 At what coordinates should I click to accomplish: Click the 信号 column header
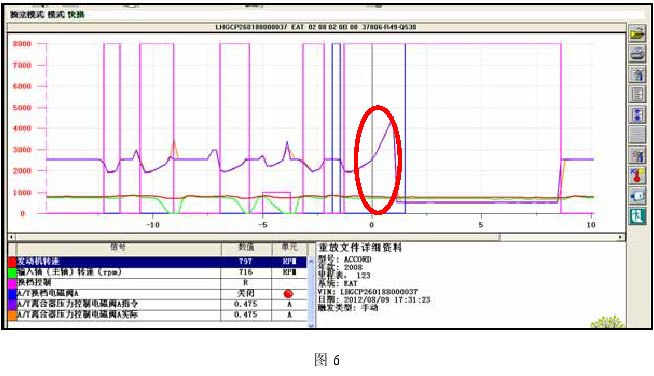click(118, 247)
